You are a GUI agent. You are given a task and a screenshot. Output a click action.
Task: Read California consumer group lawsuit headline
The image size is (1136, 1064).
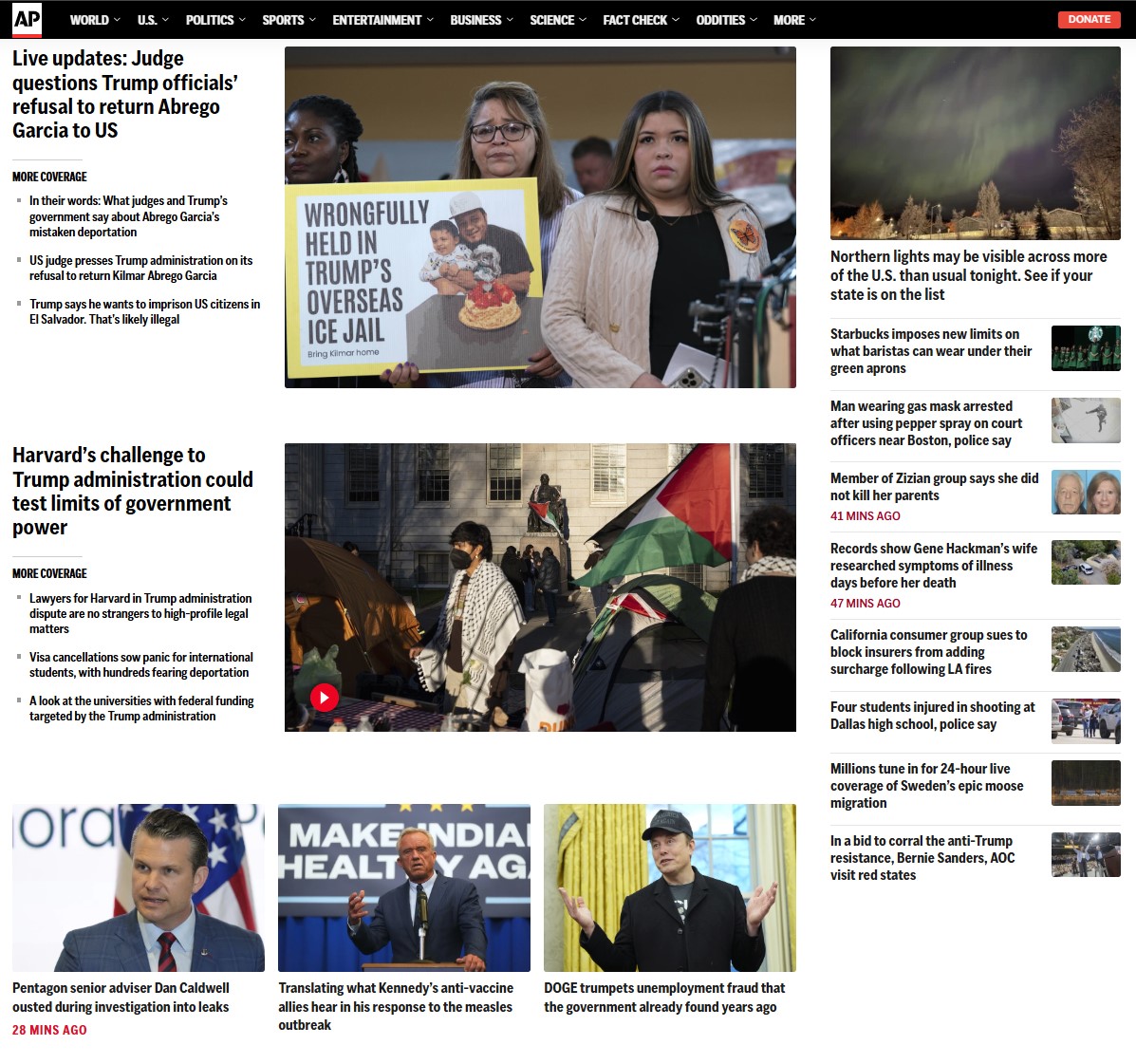pos(929,651)
